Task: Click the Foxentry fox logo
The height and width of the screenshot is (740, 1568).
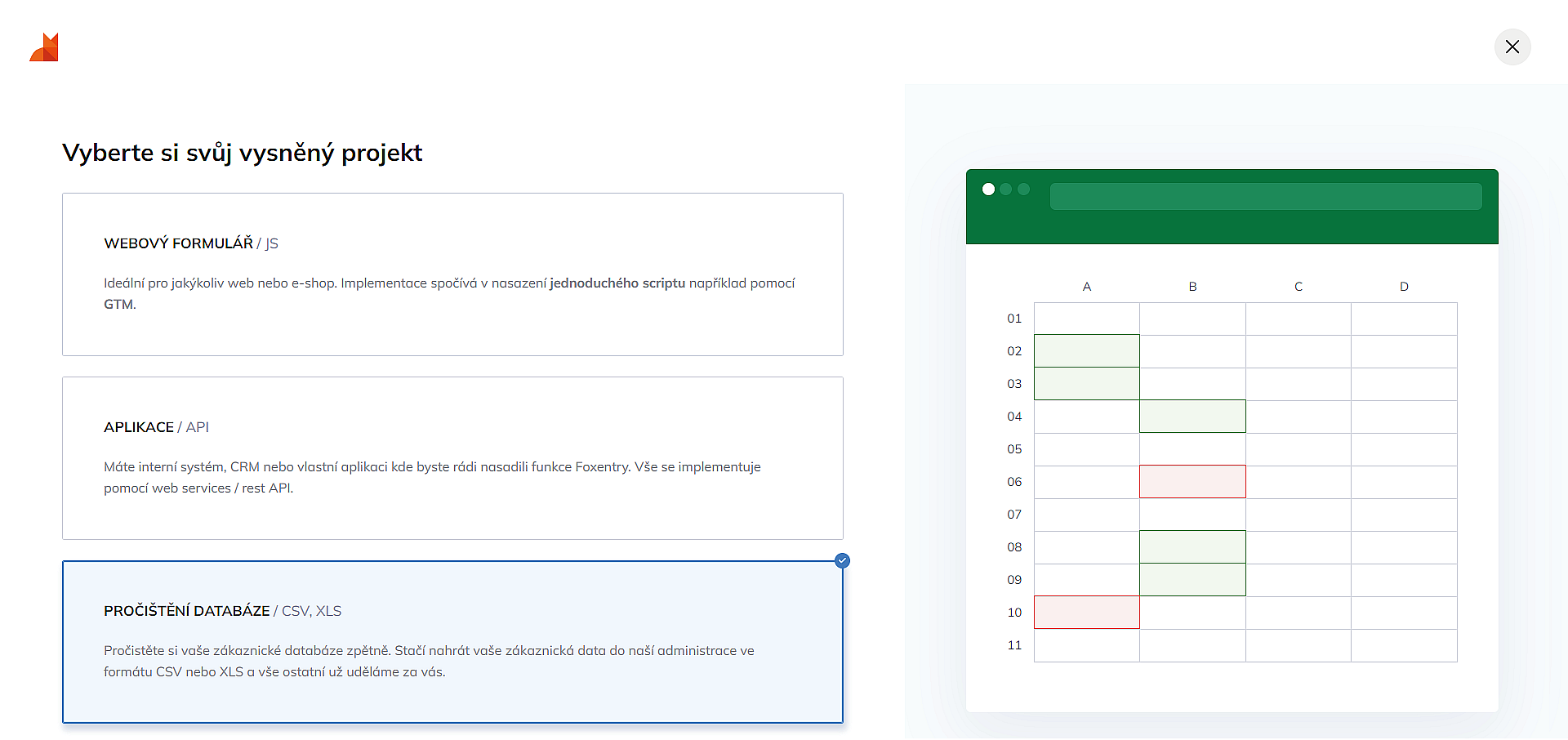Action: [x=45, y=47]
